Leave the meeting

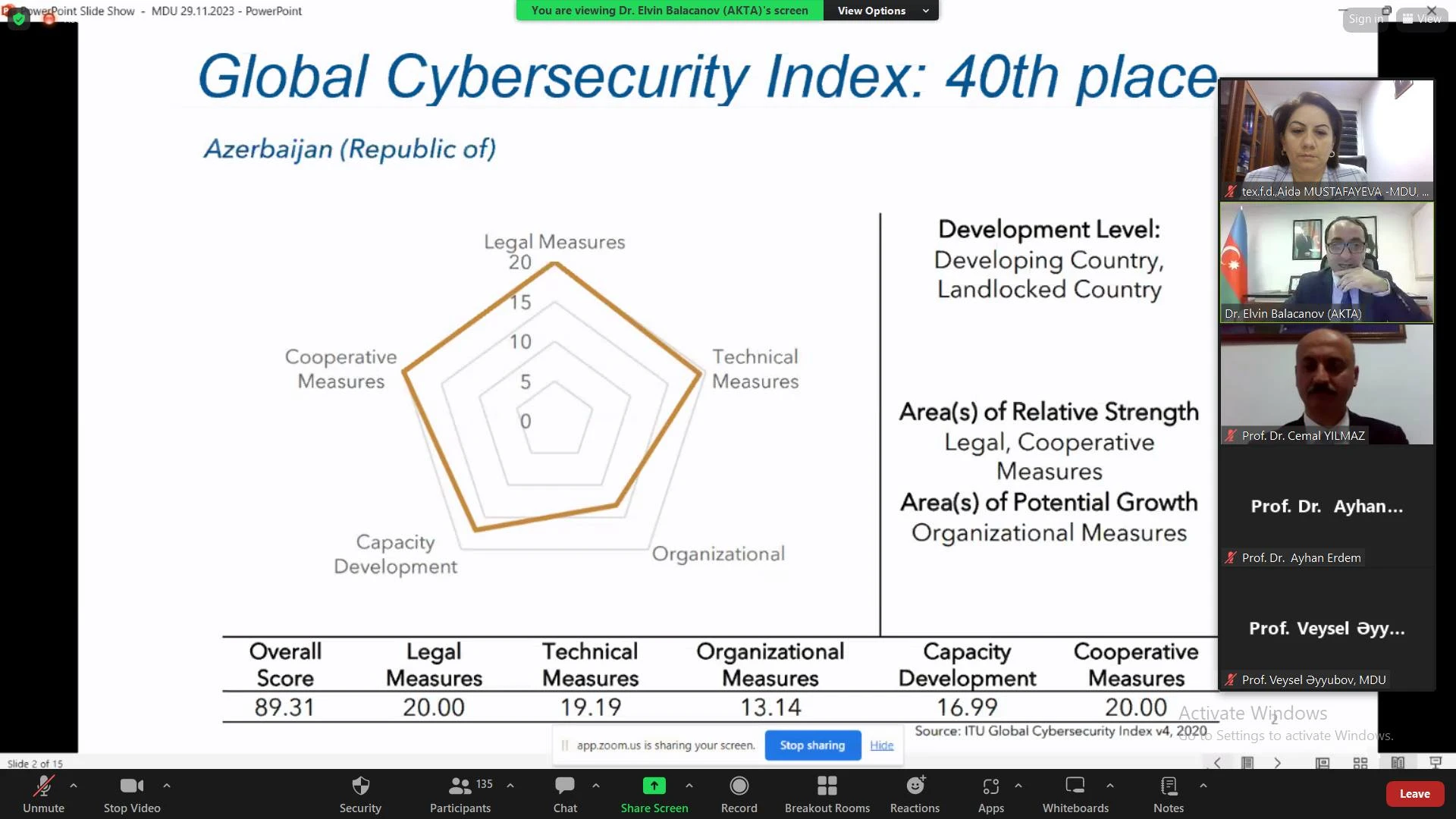click(1414, 794)
